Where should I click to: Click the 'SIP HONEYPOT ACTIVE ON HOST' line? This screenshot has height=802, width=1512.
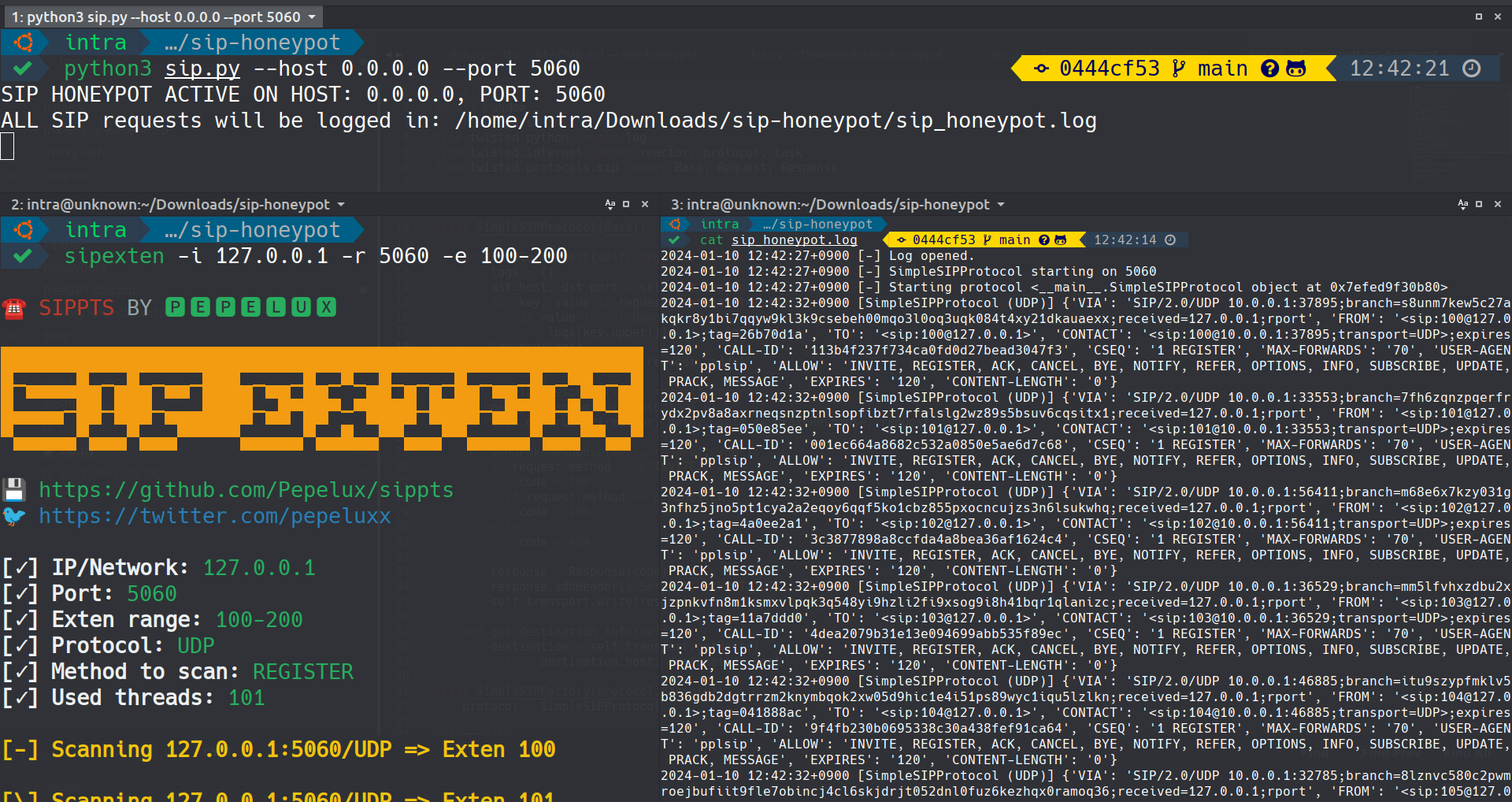point(303,95)
